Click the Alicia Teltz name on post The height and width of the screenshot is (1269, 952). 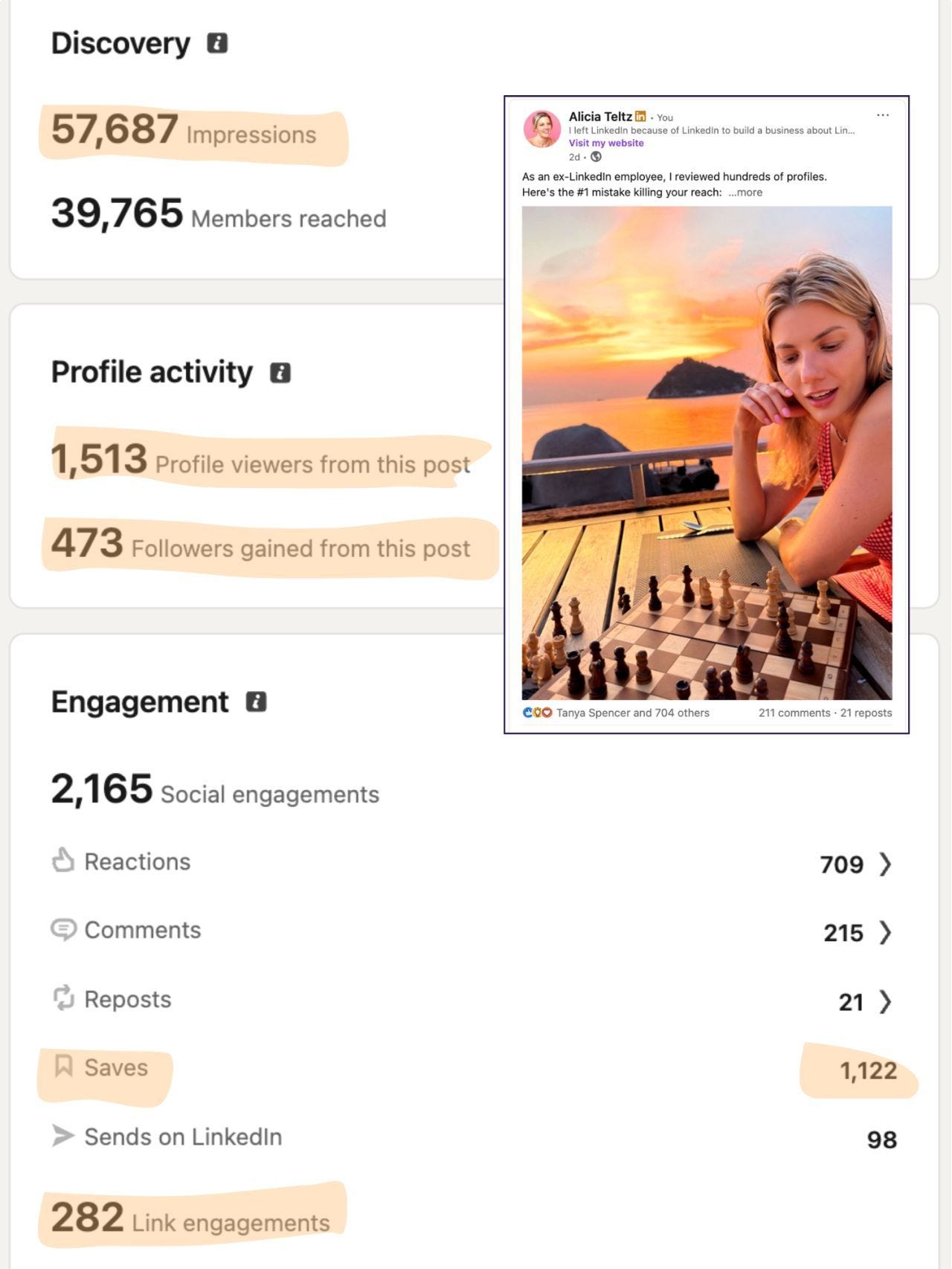tap(600, 116)
